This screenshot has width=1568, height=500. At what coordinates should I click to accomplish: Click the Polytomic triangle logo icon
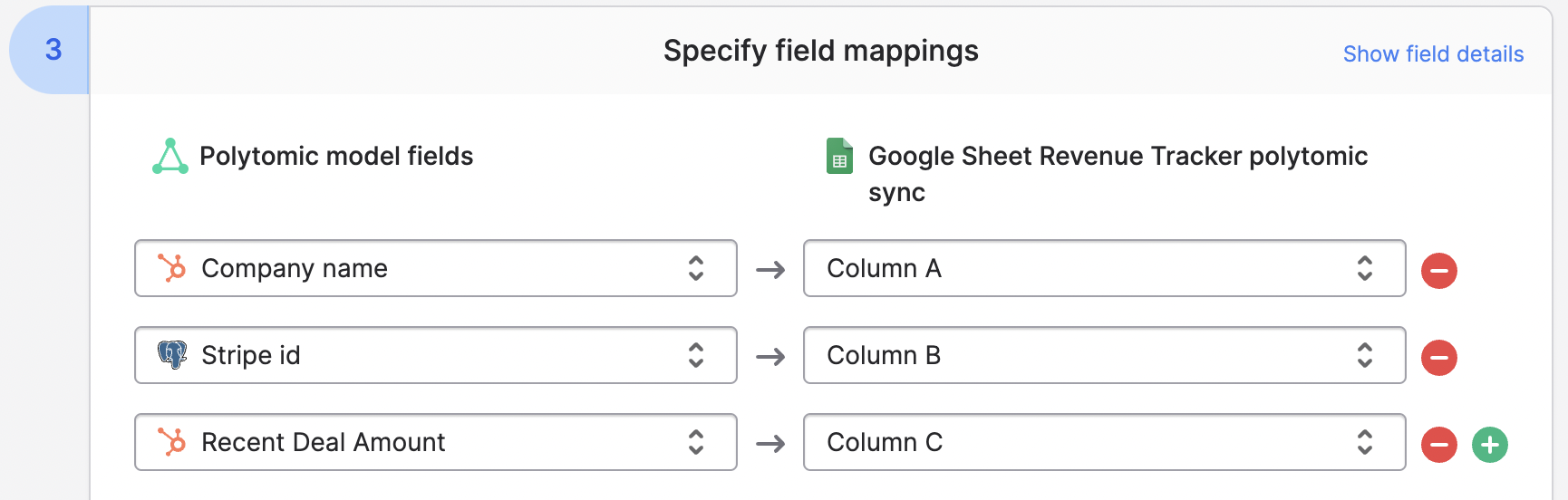tap(169, 156)
